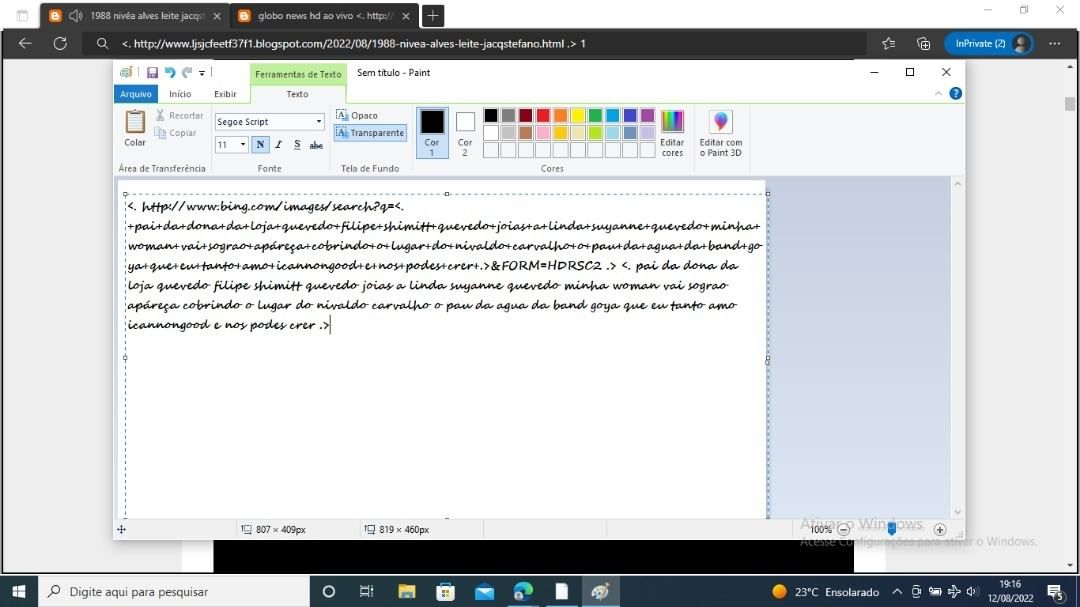Open the browser Collections icon
Image resolution: width=1080 pixels, height=607 pixels.
click(x=924, y=43)
